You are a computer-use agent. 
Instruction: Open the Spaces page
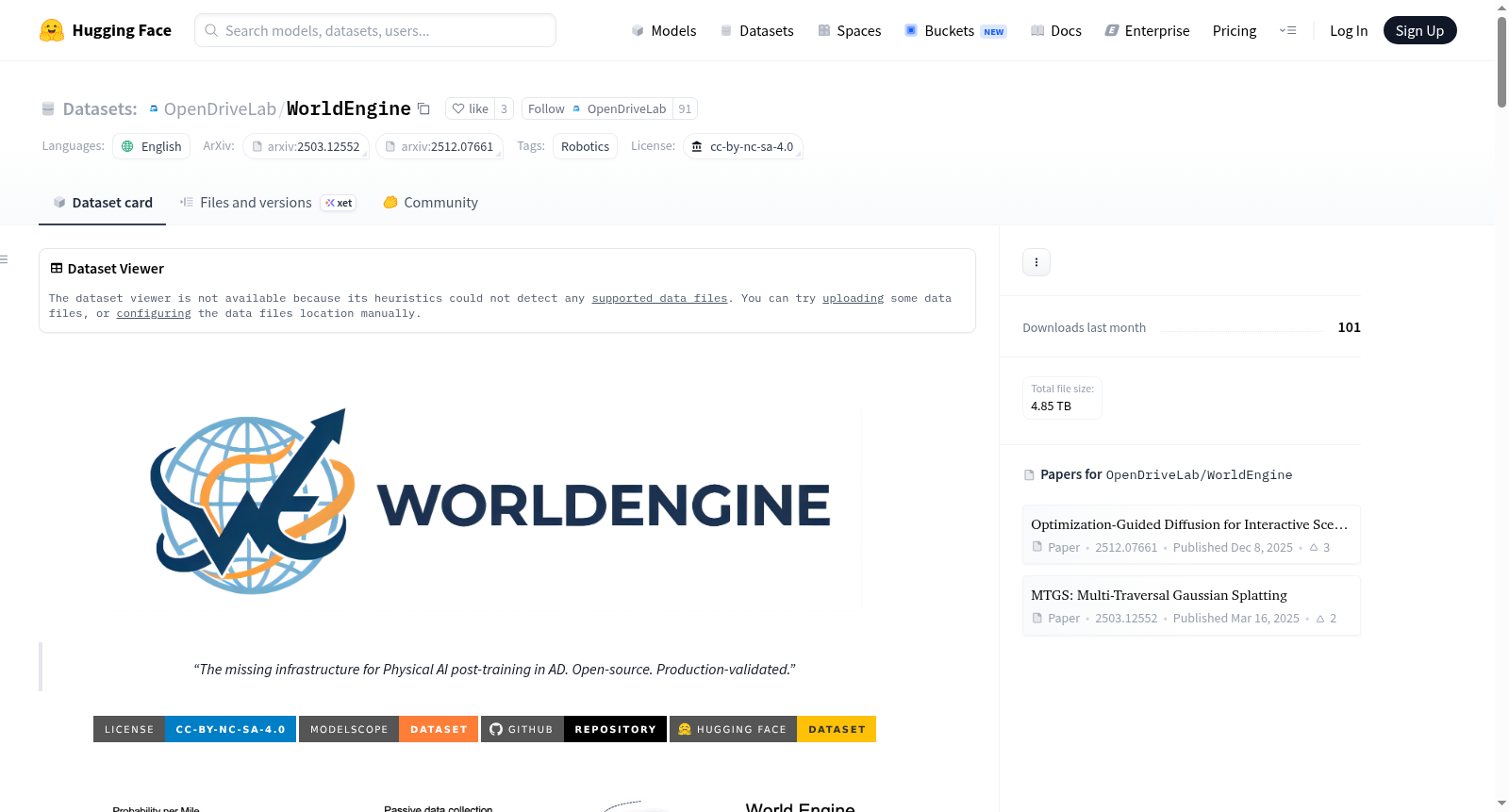click(x=850, y=30)
